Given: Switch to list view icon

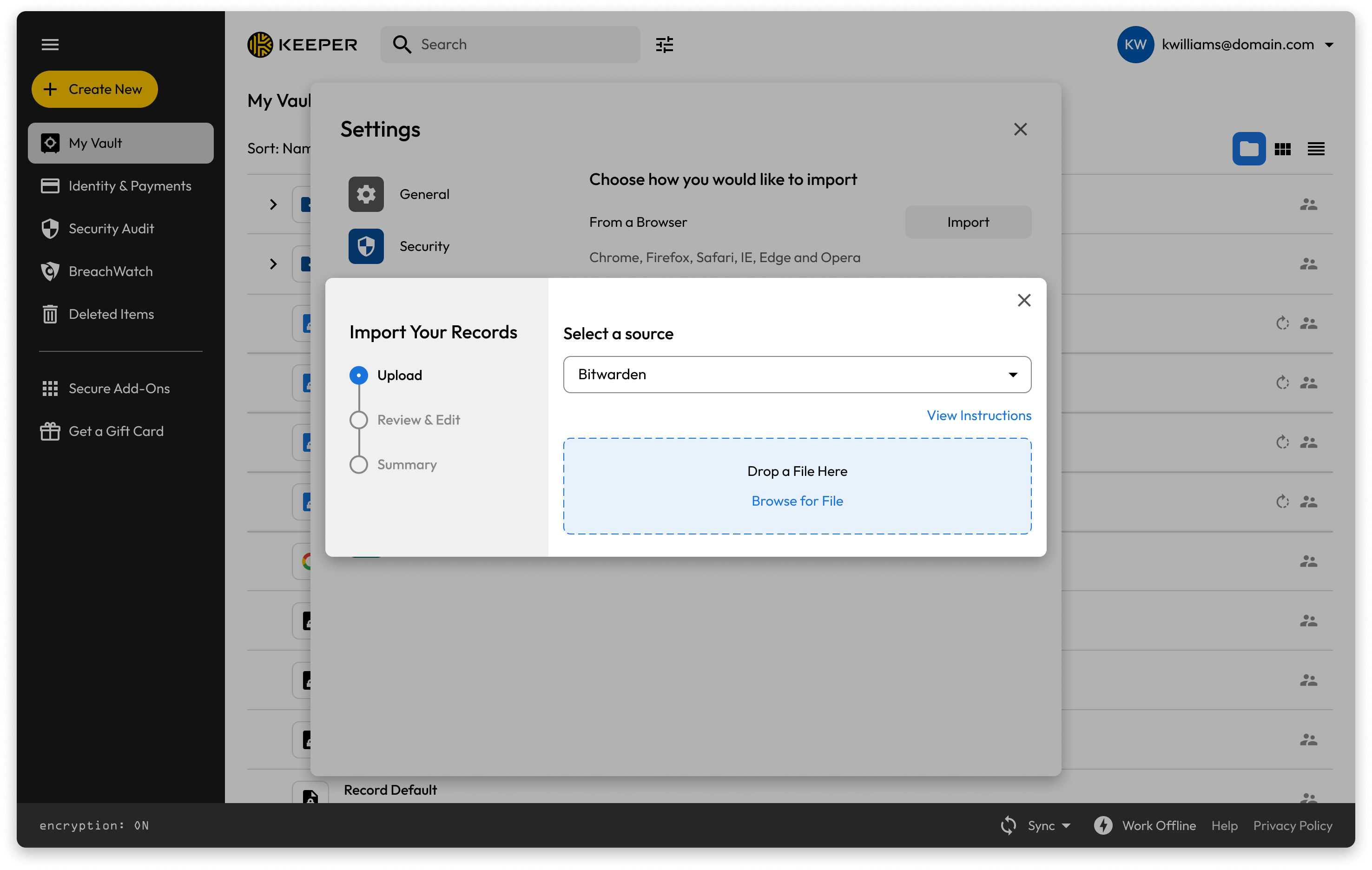Looking at the screenshot, I should [1316, 149].
